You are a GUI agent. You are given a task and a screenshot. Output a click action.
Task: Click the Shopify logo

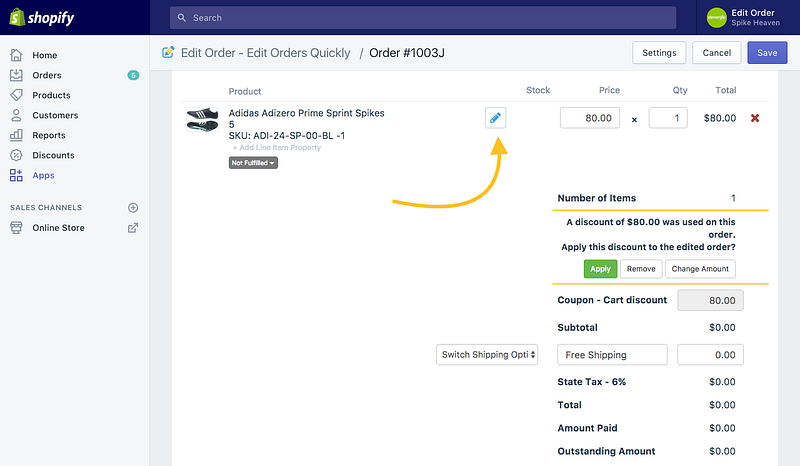pyautogui.click(x=42, y=17)
